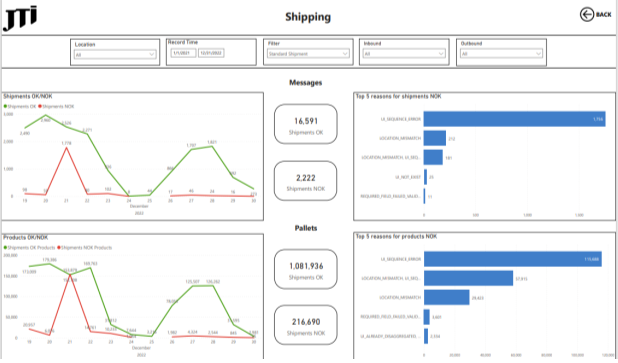
Task: Click UI_NOT_EXIST bar in shipments NOK chart
Action: coord(425,177)
